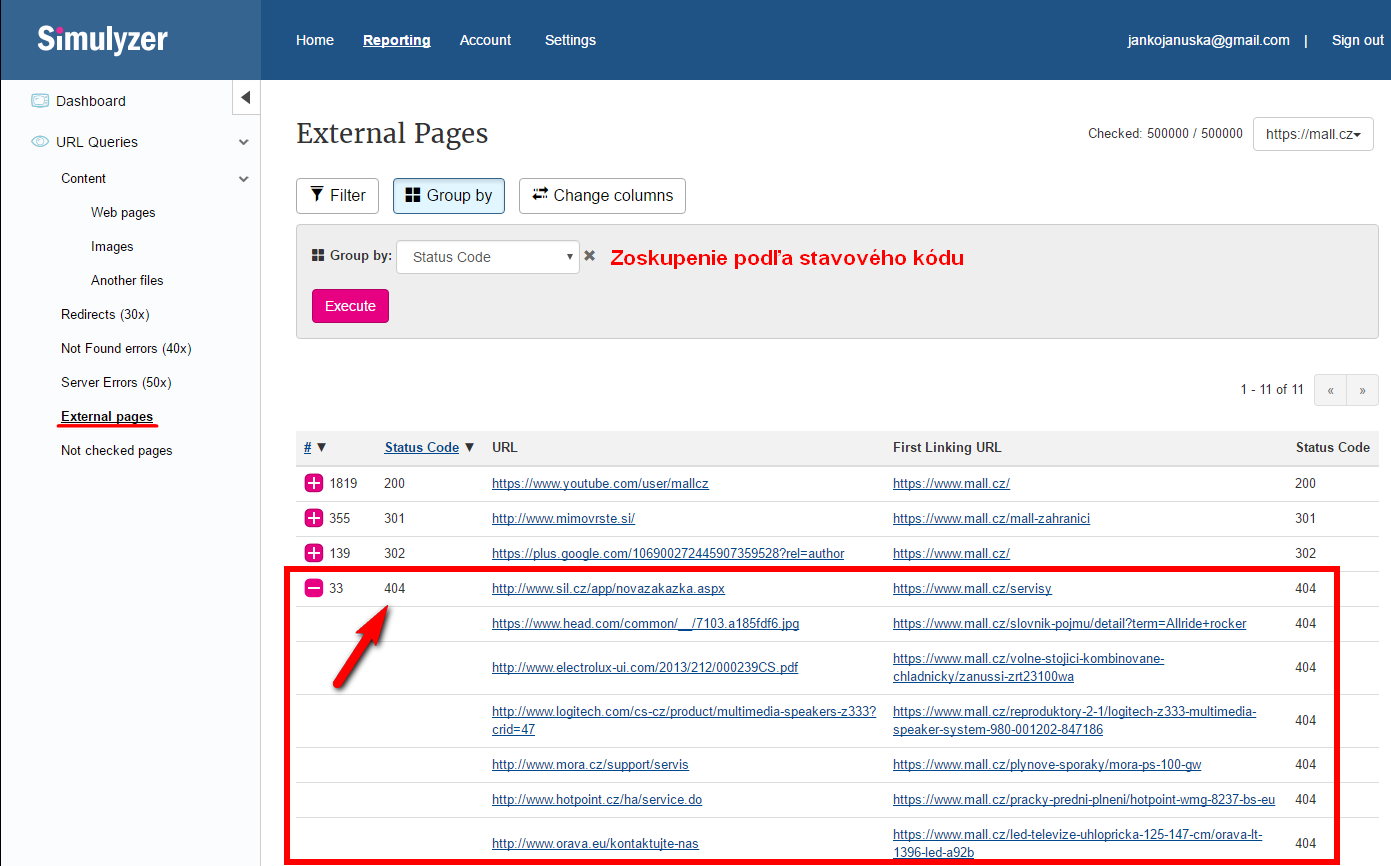Click the Dashboard monitor icon
1391x866 pixels.
(40, 100)
